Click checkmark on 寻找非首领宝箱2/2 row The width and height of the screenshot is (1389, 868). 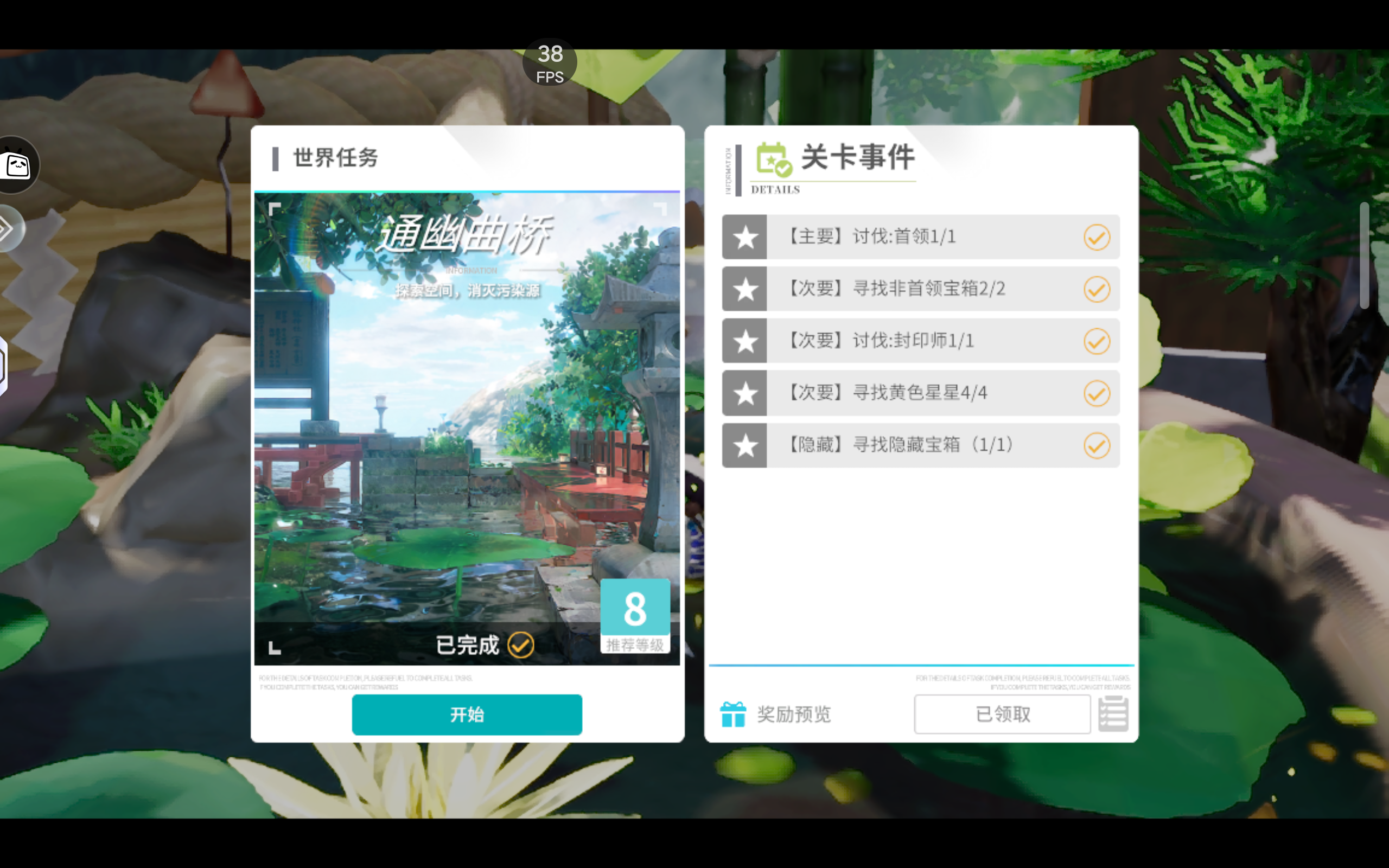[1096, 289]
